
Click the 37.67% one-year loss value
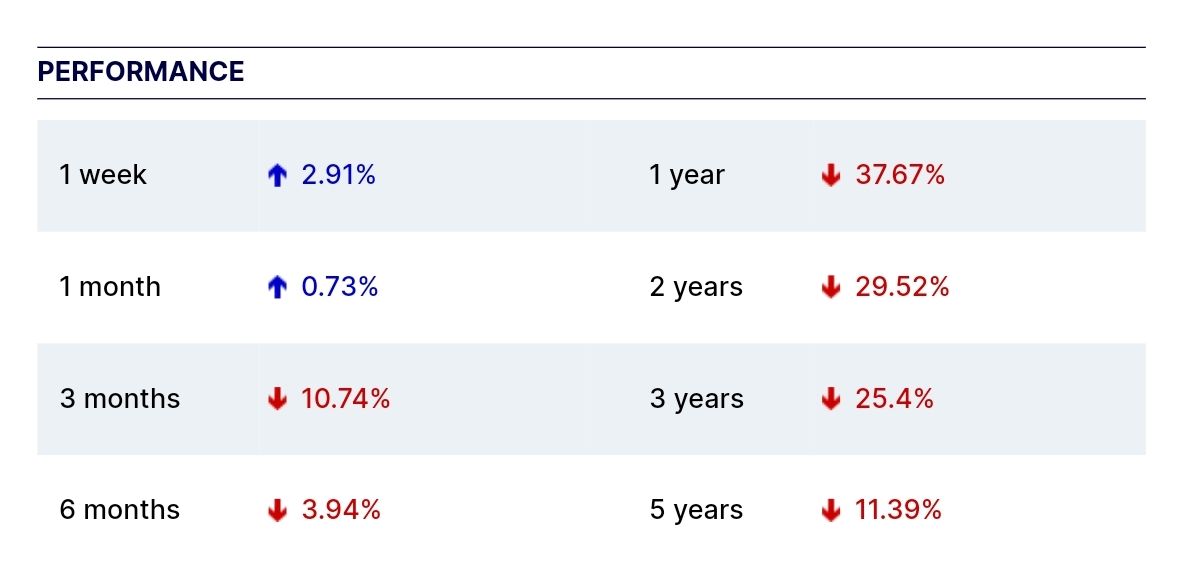900,175
